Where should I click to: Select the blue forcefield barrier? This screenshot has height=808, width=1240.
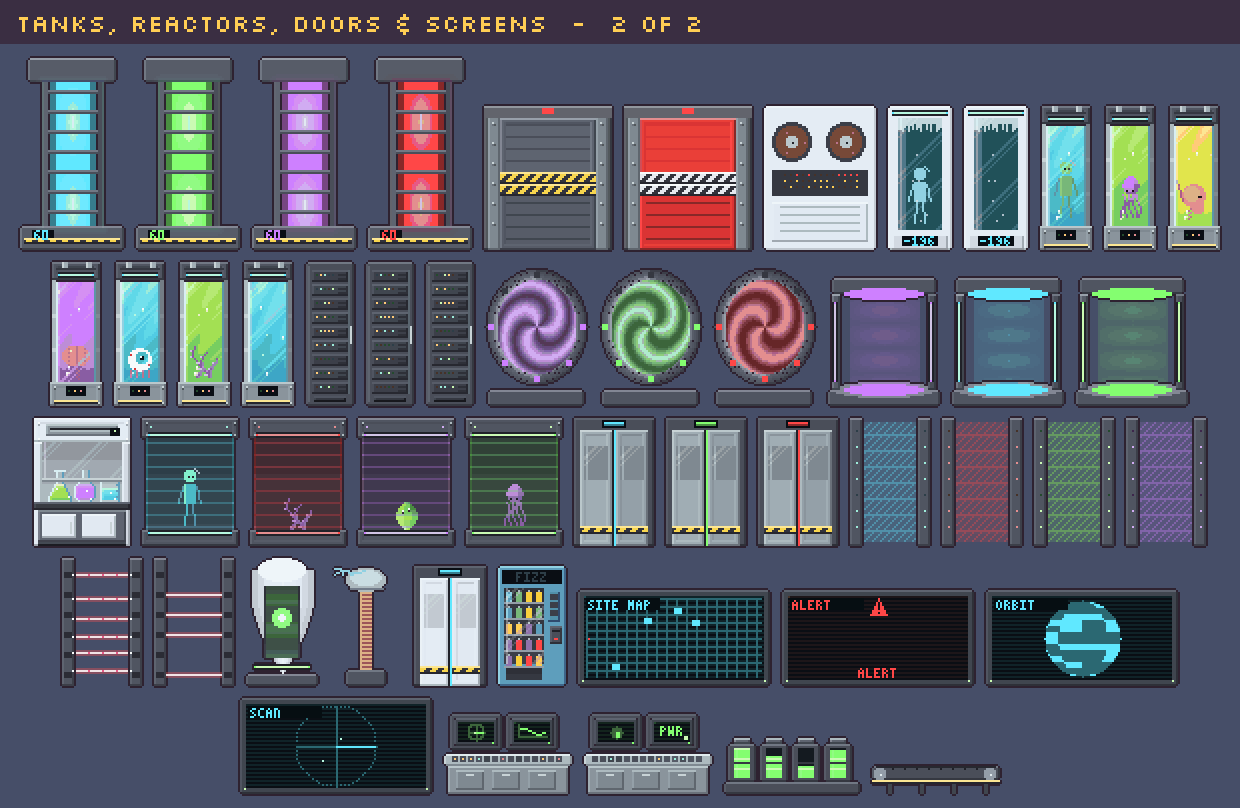(890, 482)
